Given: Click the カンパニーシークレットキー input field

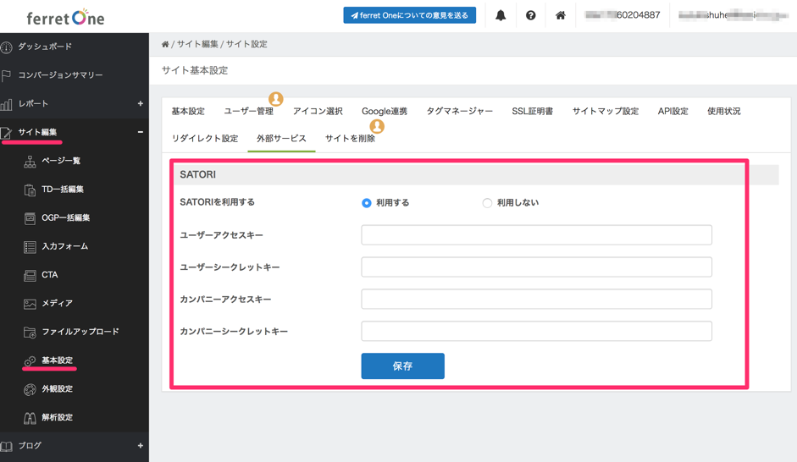Looking at the screenshot, I should pos(536,331).
